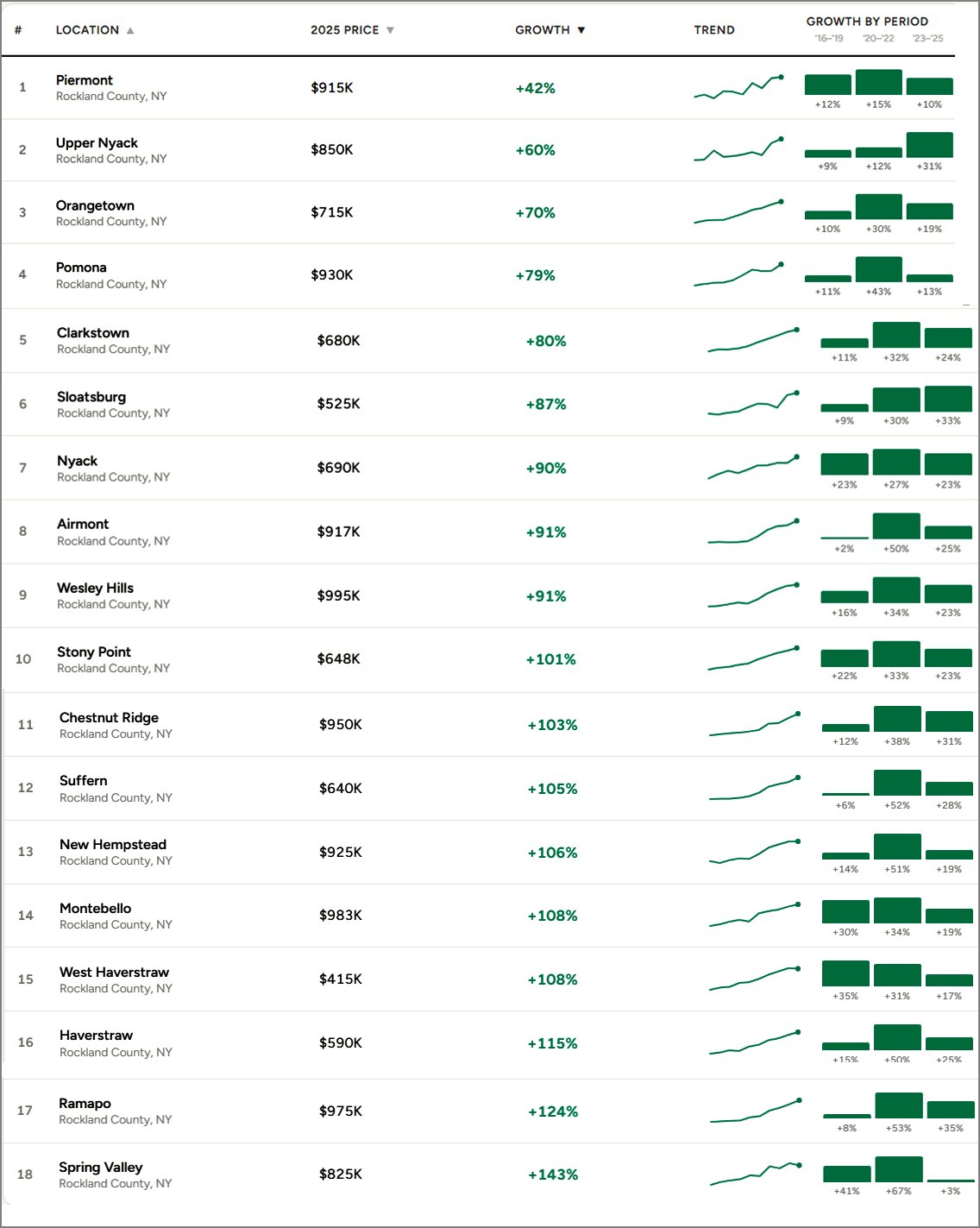Click the Upper Nyack trend sparkline
The image size is (980, 1228).
[738, 150]
